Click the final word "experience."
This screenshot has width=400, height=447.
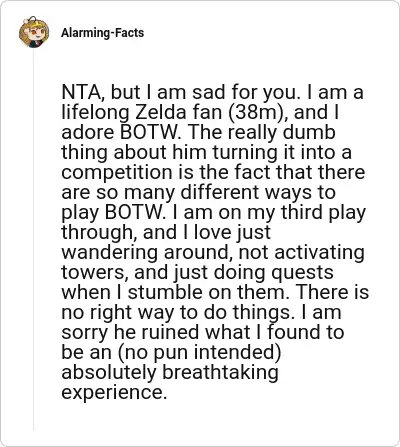114,392
